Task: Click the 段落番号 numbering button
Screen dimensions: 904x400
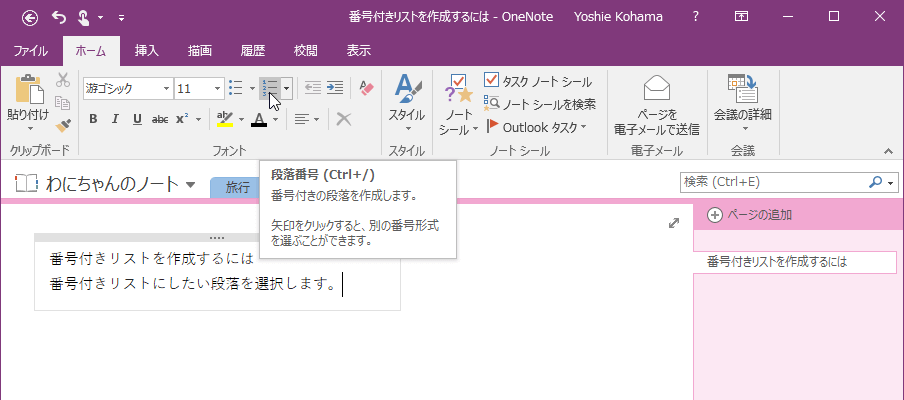Action: click(x=270, y=88)
